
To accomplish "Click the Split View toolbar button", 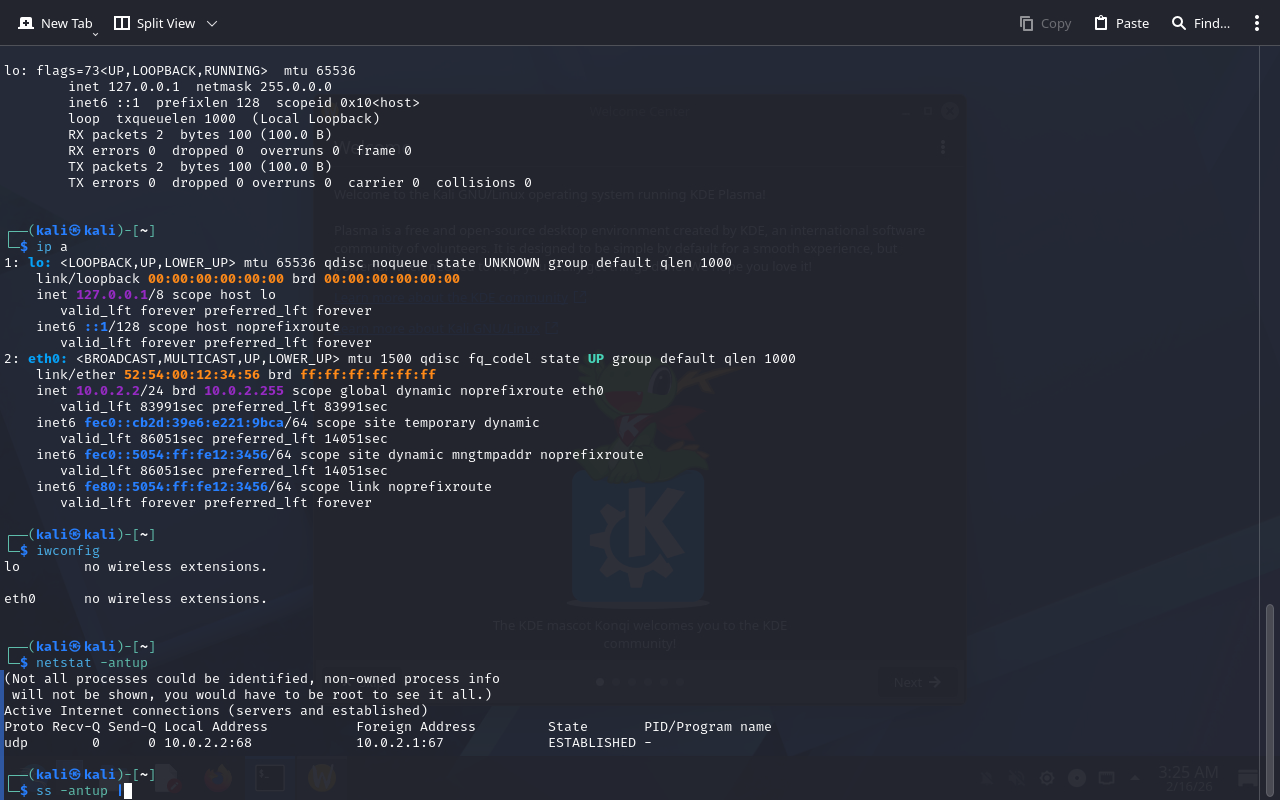I will click(x=154, y=23).
